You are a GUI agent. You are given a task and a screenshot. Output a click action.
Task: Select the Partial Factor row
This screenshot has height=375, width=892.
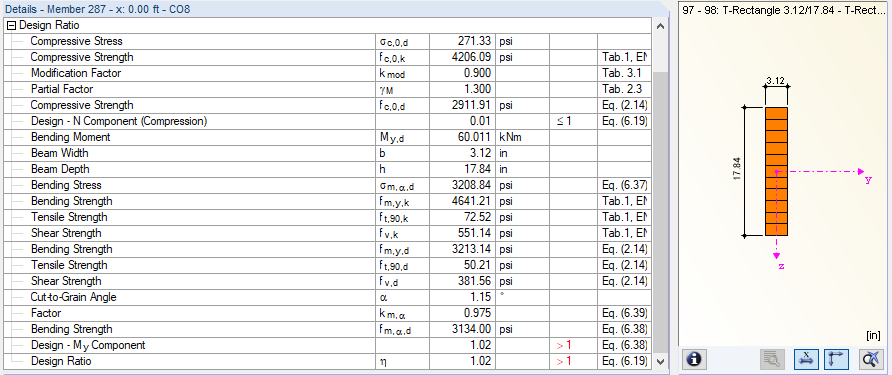pos(327,89)
